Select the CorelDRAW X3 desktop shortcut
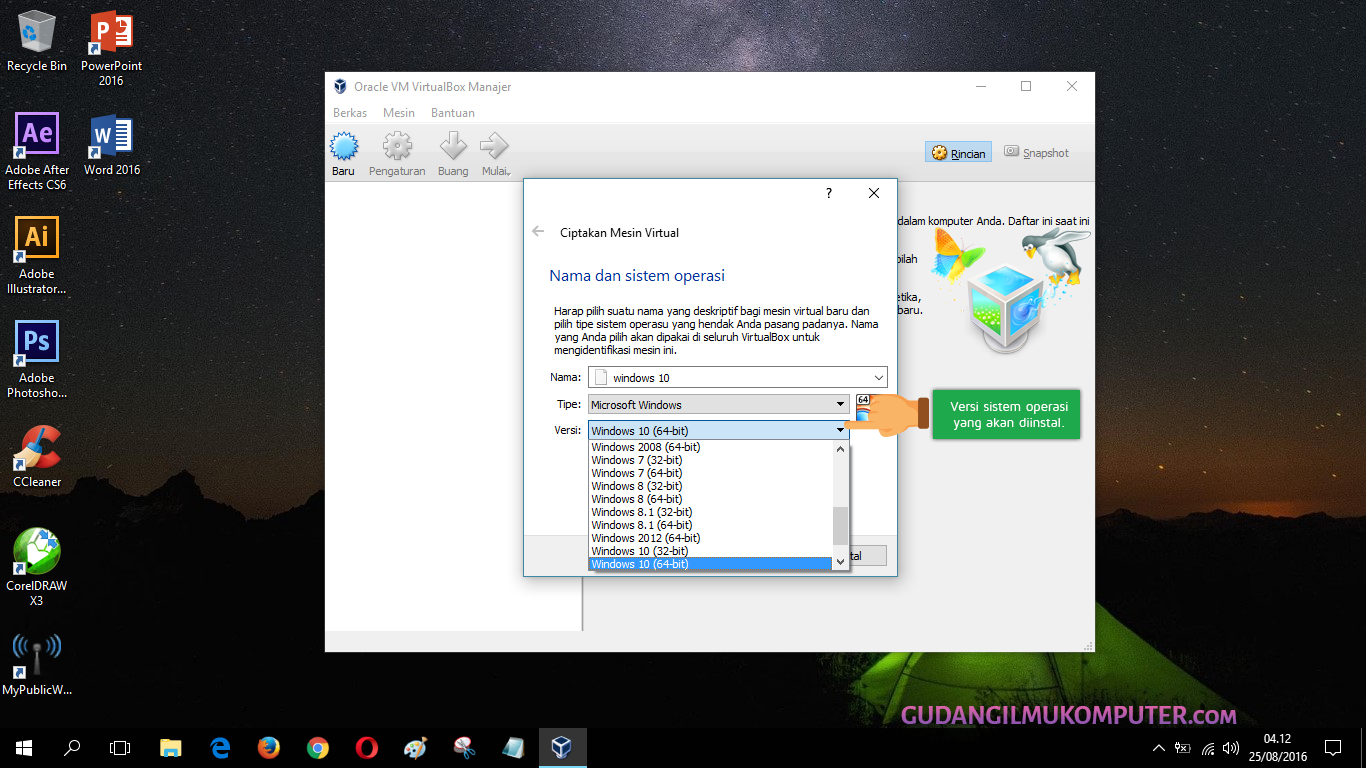This screenshot has width=1366, height=768. pos(37,568)
